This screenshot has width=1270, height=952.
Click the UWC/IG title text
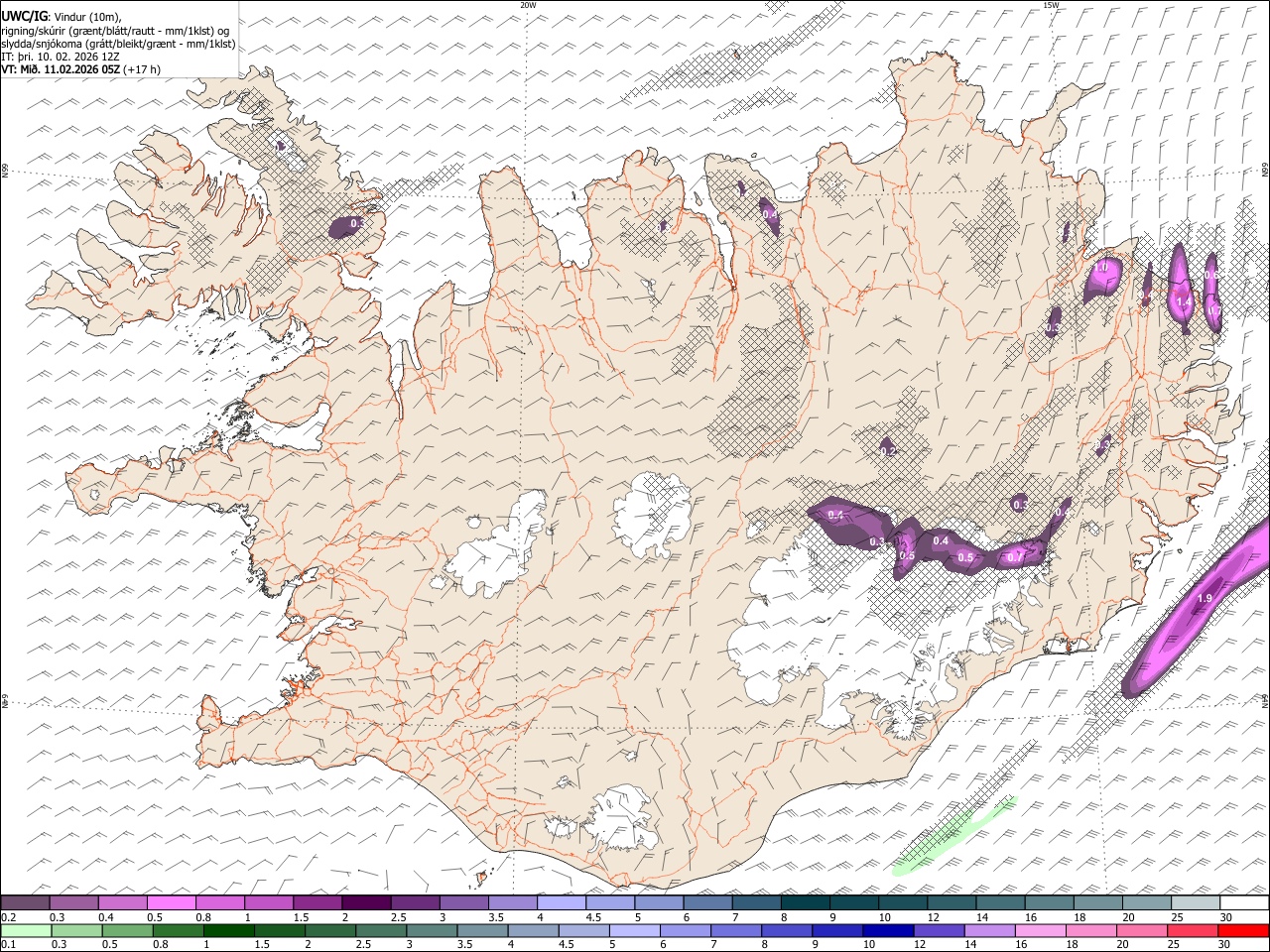(x=25, y=16)
